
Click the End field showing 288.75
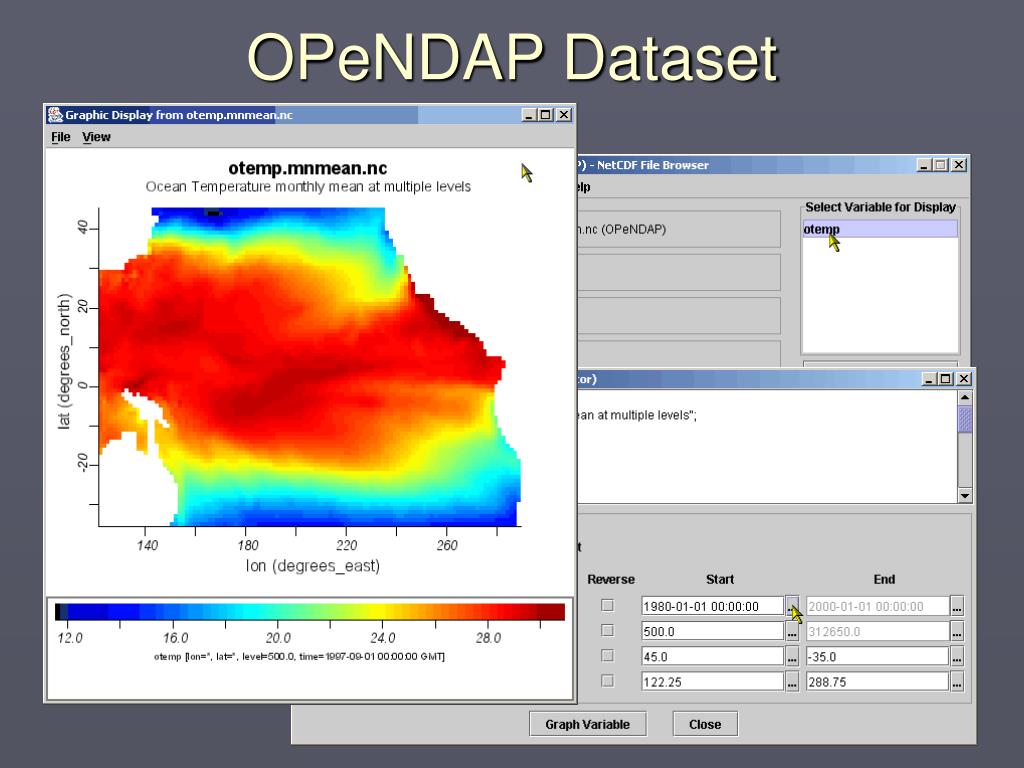coord(877,682)
